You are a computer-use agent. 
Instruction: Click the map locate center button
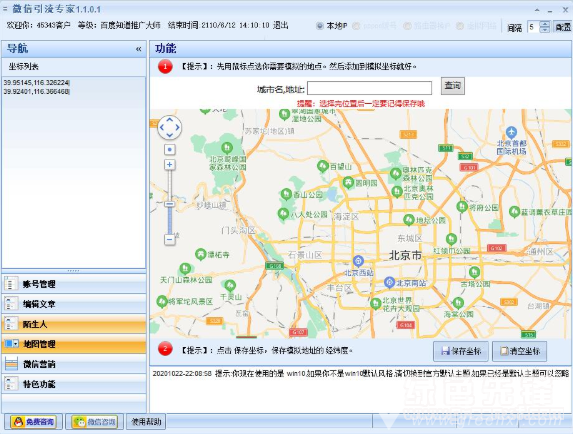point(170,149)
